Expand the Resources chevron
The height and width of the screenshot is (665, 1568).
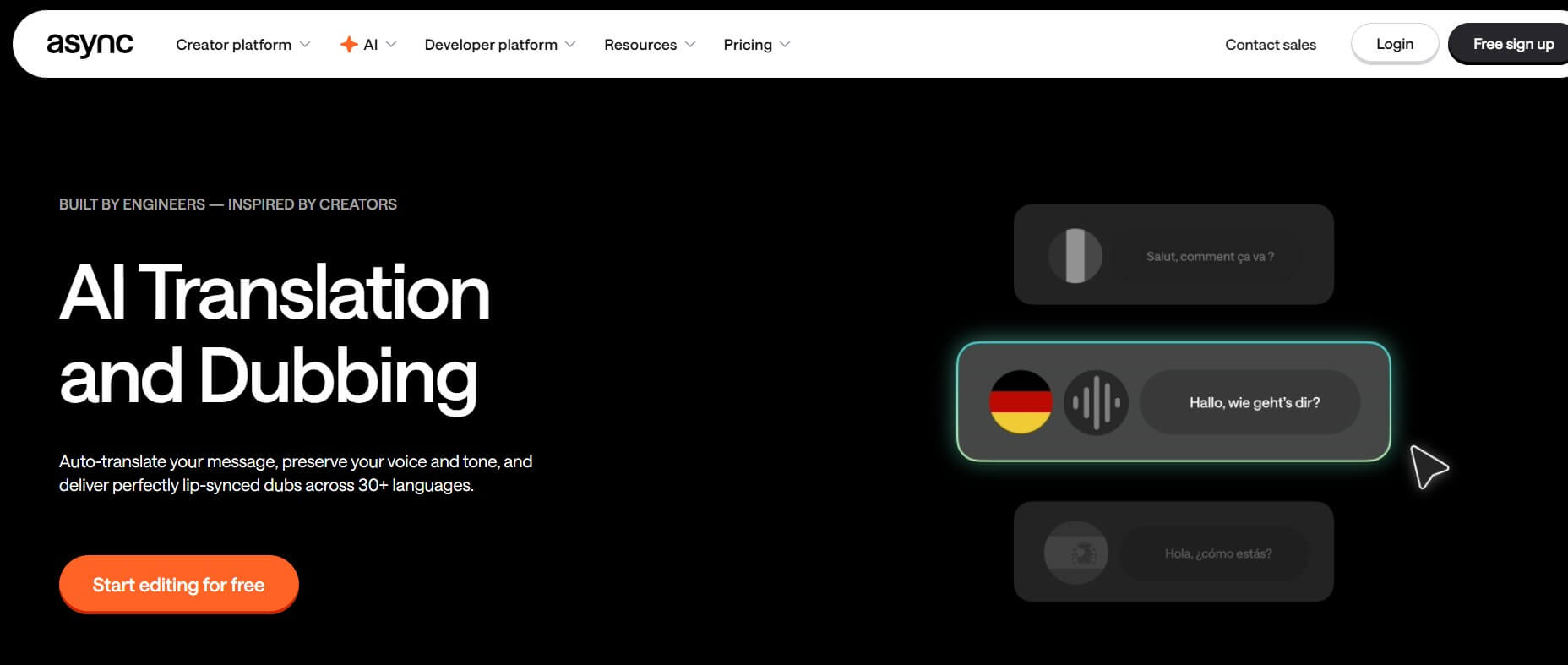(x=690, y=44)
